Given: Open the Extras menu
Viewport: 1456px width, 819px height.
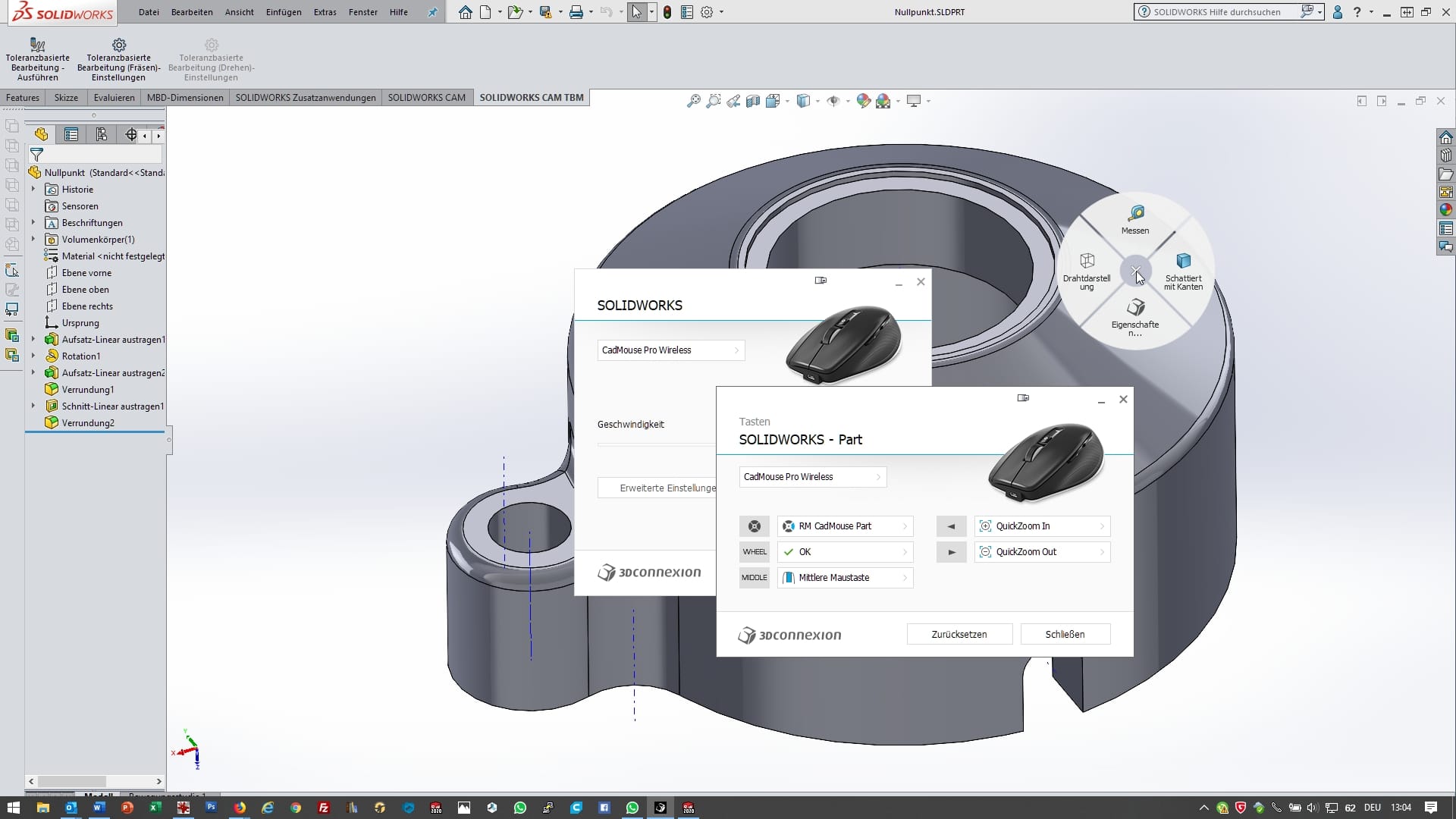Looking at the screenshot, I should coord(325,12).
